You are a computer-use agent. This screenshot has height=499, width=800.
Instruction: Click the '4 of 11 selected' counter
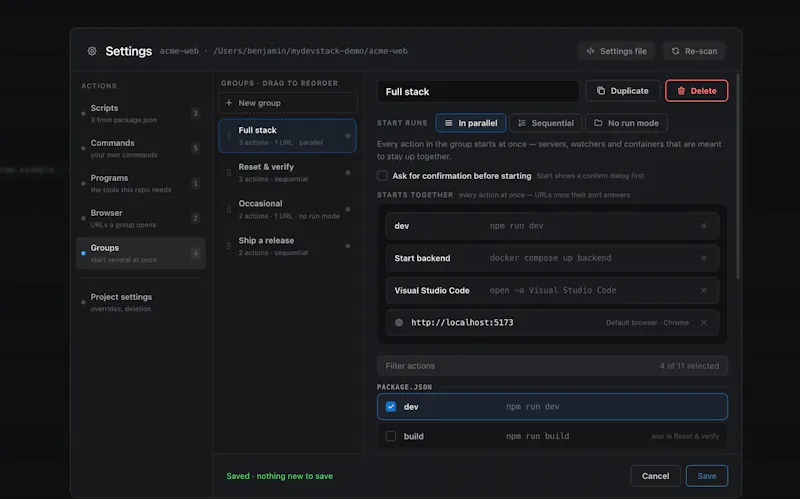[x=689, y=366]
